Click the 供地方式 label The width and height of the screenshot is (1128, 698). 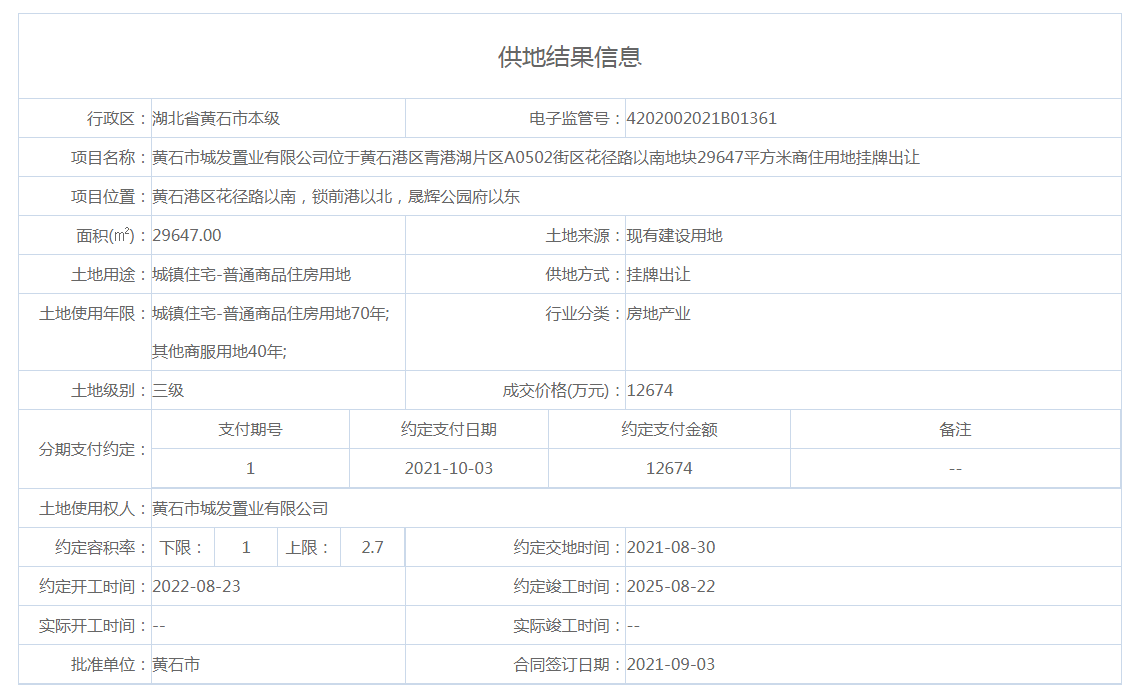point(584,274)
